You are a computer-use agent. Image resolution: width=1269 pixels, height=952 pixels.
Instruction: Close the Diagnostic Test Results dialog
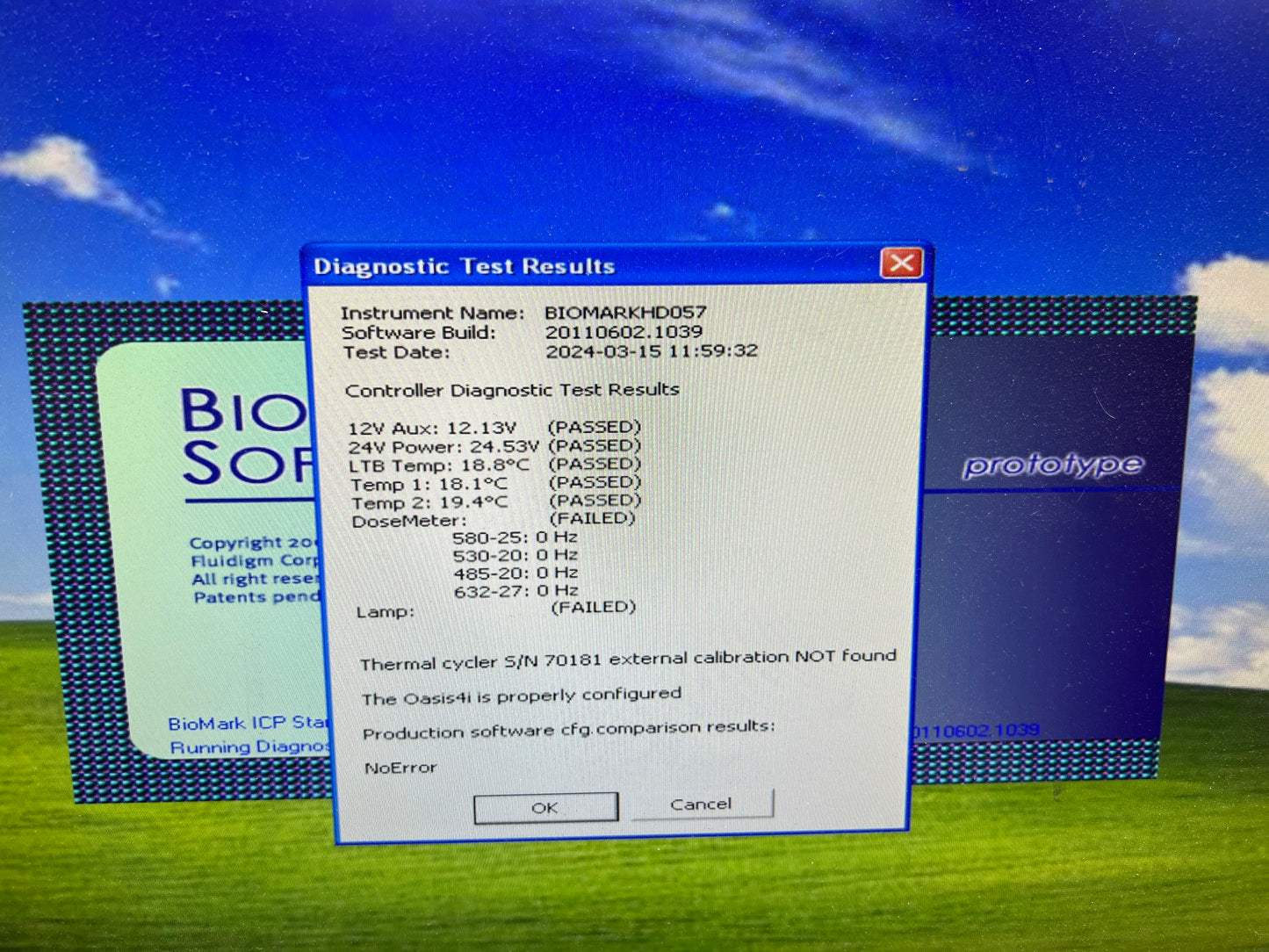point(900,263)
